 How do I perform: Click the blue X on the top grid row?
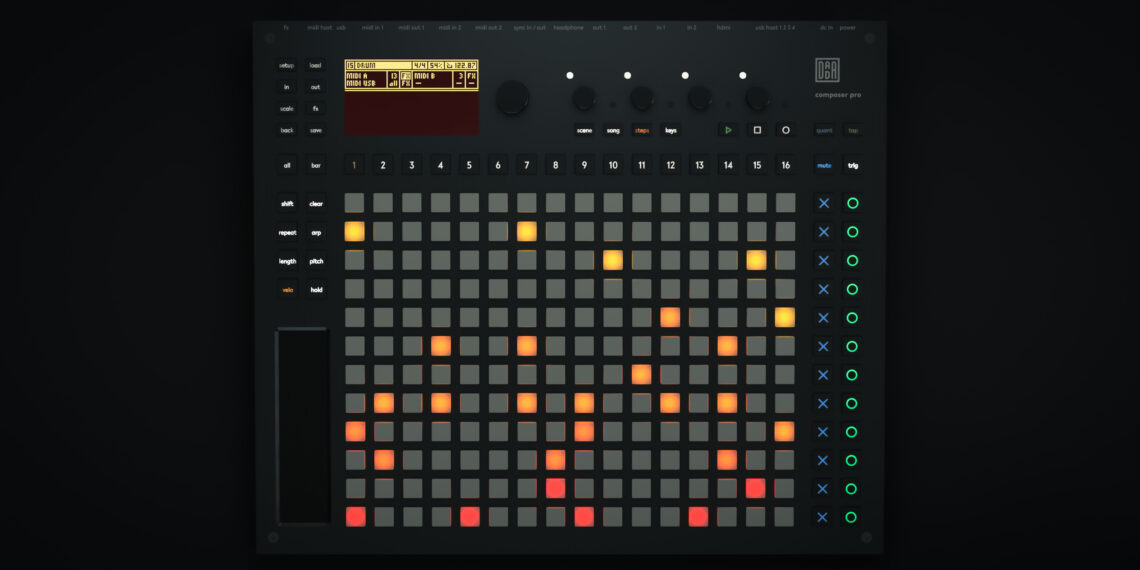click(824, 203)
